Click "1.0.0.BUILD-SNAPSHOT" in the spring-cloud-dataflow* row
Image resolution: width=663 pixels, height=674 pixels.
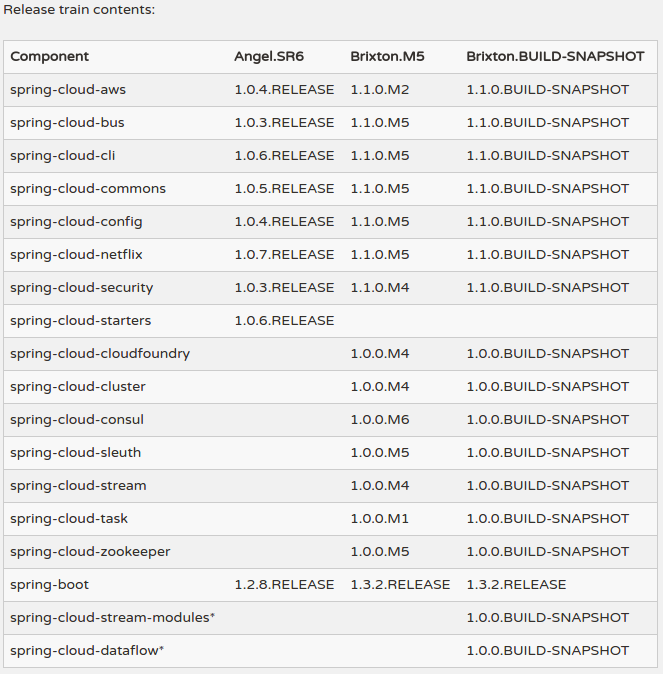coord(548,650)
